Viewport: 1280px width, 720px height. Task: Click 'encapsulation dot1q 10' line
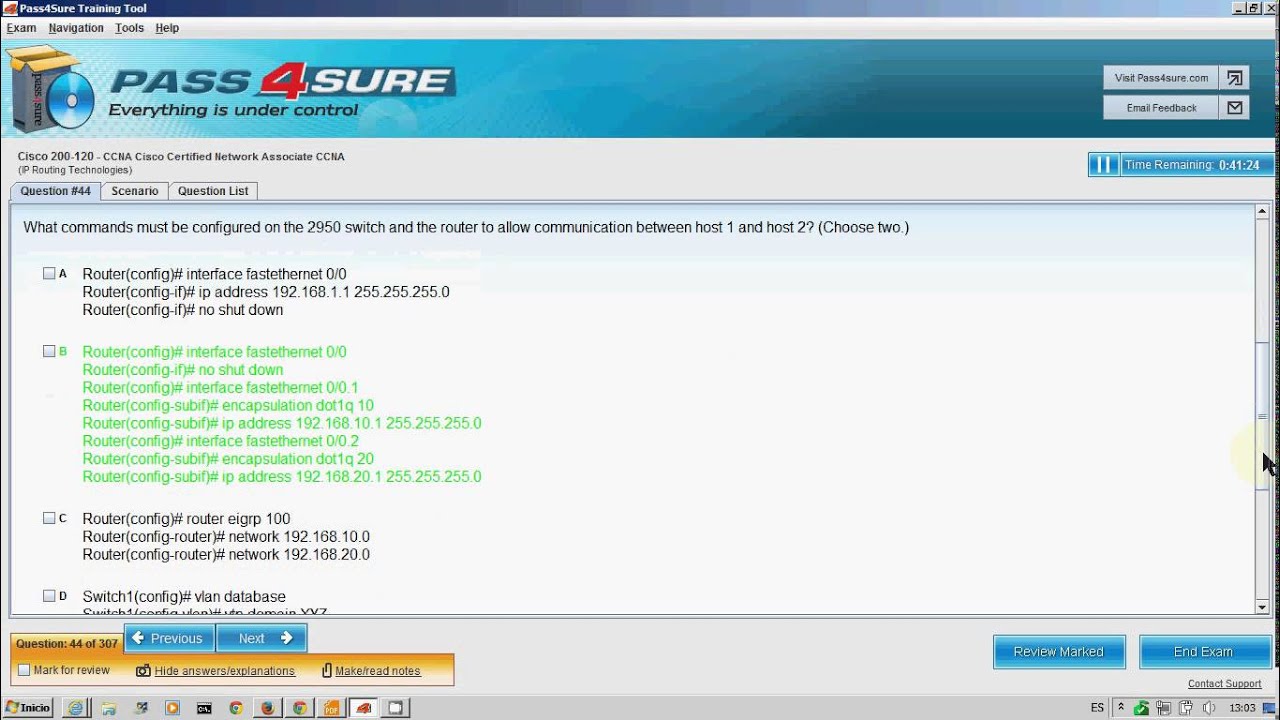228,405
